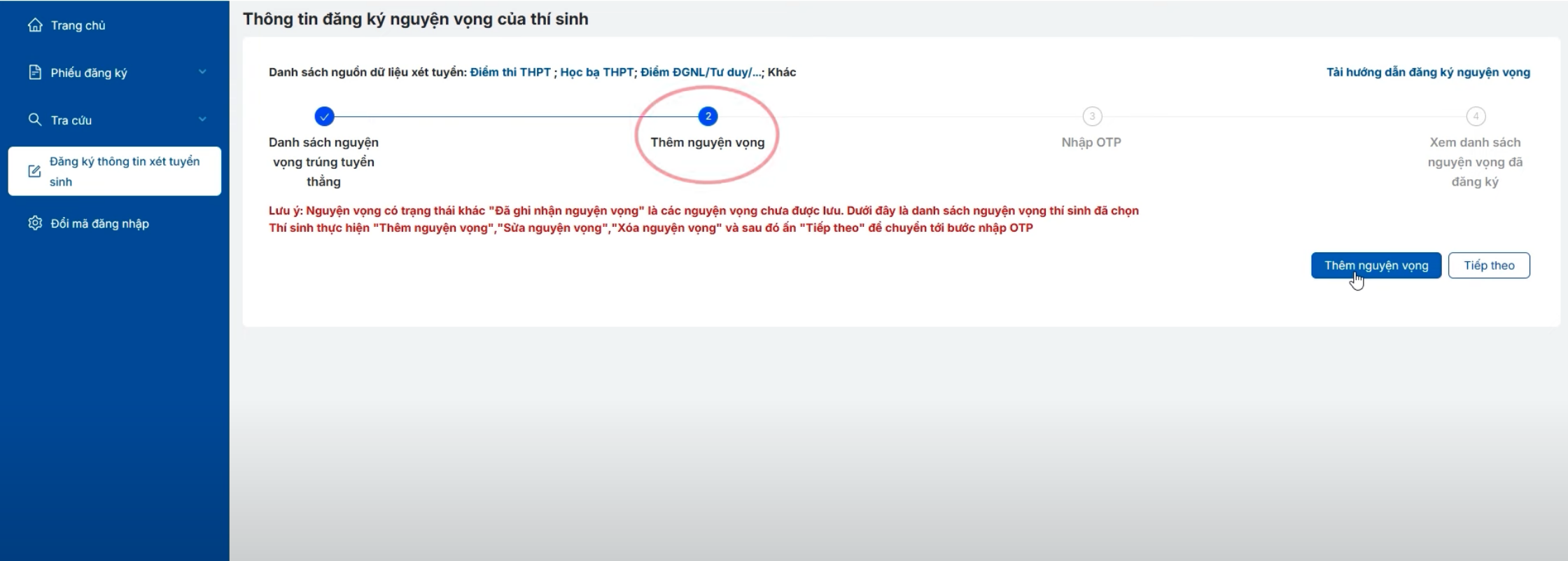This screenshot has width=1568, height=561.
Task: Click the document icon beside Phiếu đăng ký
Action: 35,73
